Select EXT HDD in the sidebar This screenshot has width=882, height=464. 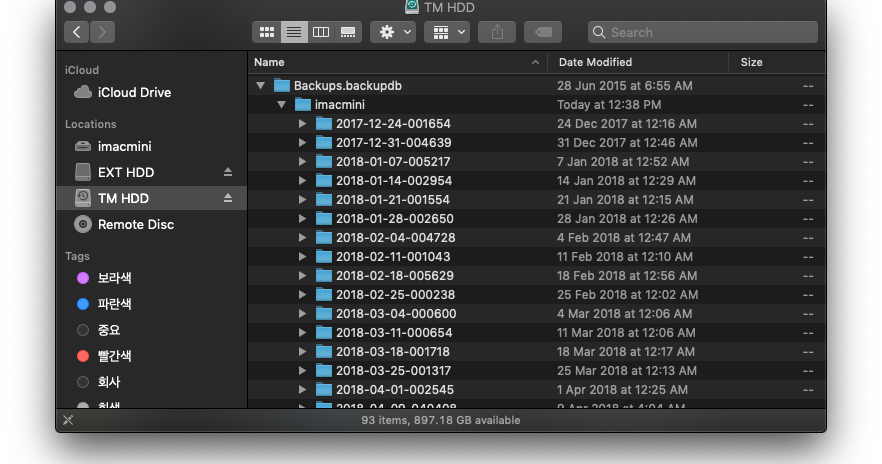[151, 172]
